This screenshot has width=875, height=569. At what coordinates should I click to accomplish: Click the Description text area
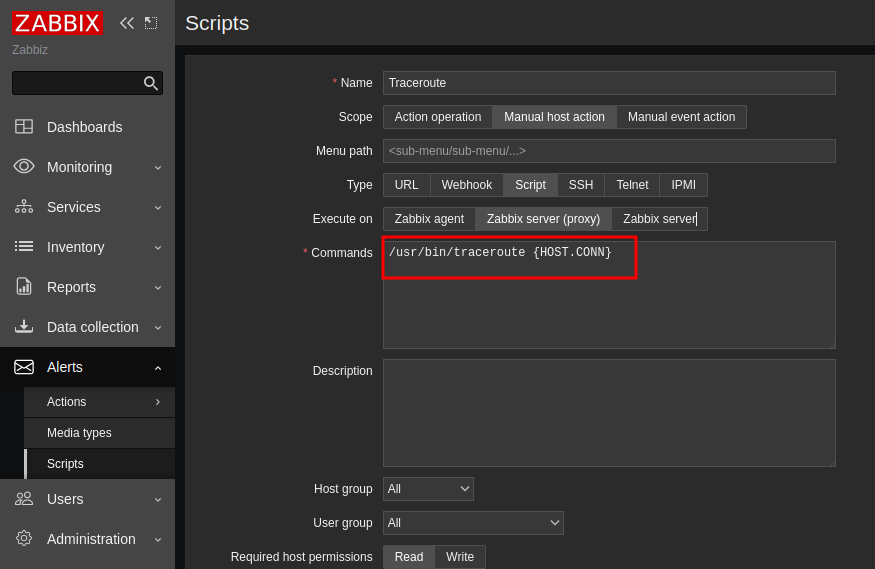609,413
